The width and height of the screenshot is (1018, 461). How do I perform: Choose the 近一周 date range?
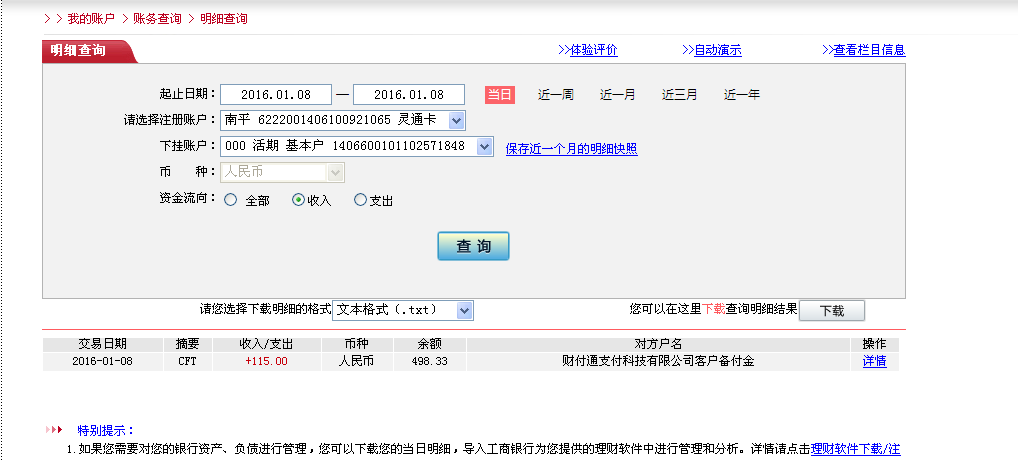point(555,95)
